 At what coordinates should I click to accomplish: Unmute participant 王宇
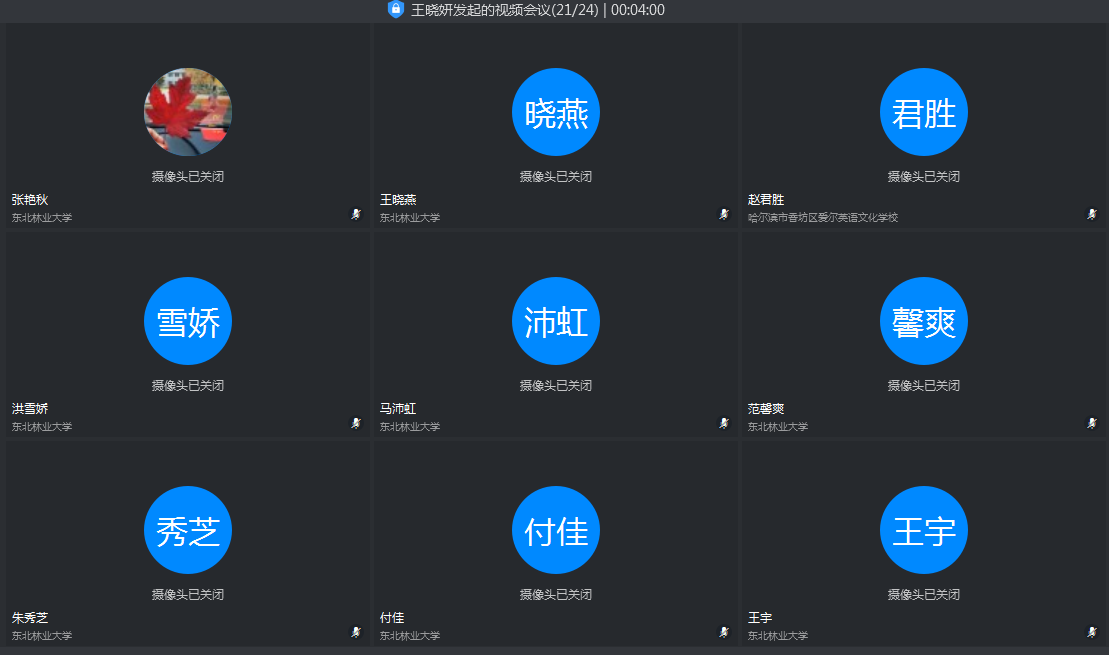pyautogui.click(x=1092, y=631)
